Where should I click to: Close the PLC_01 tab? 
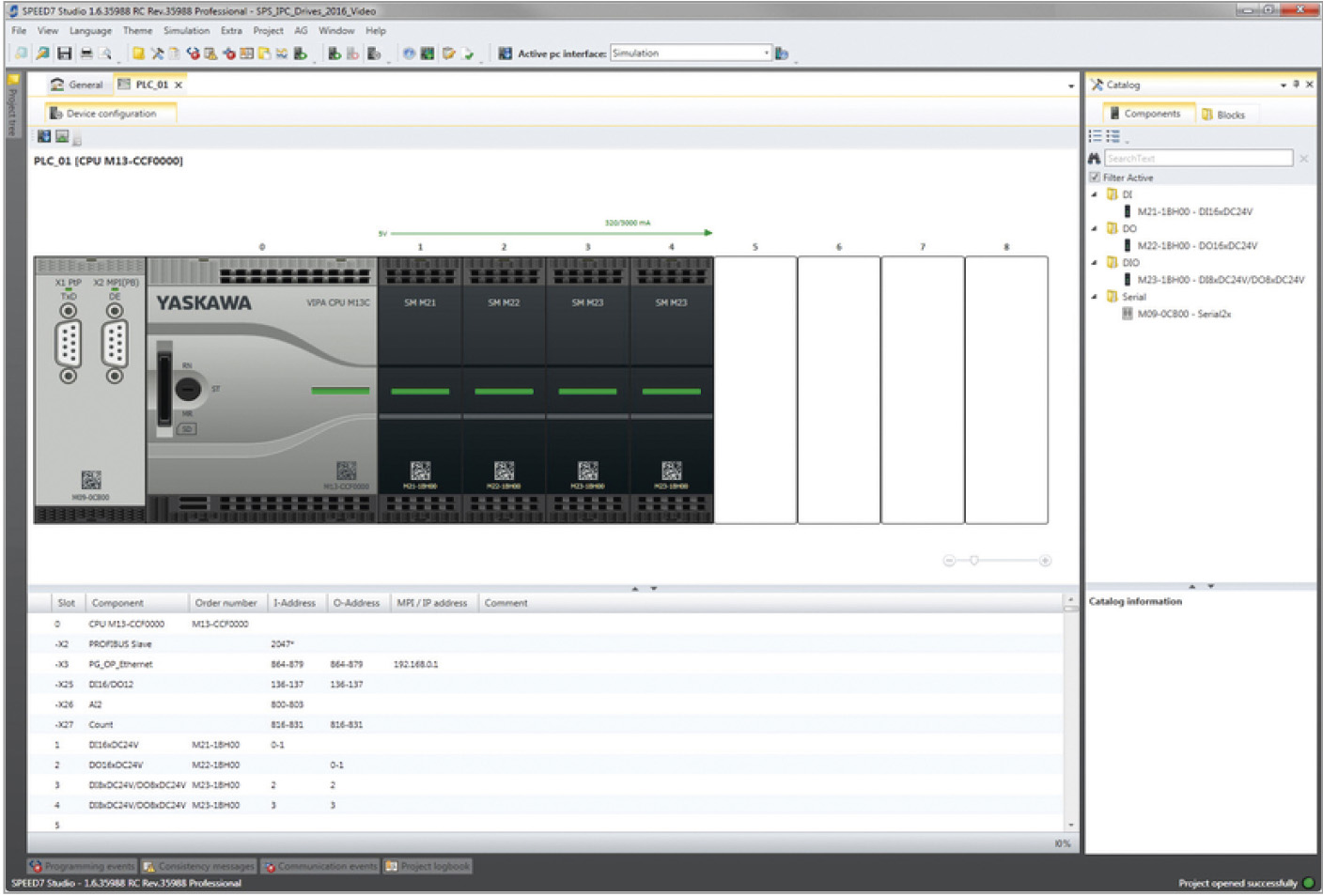(179, 85)
